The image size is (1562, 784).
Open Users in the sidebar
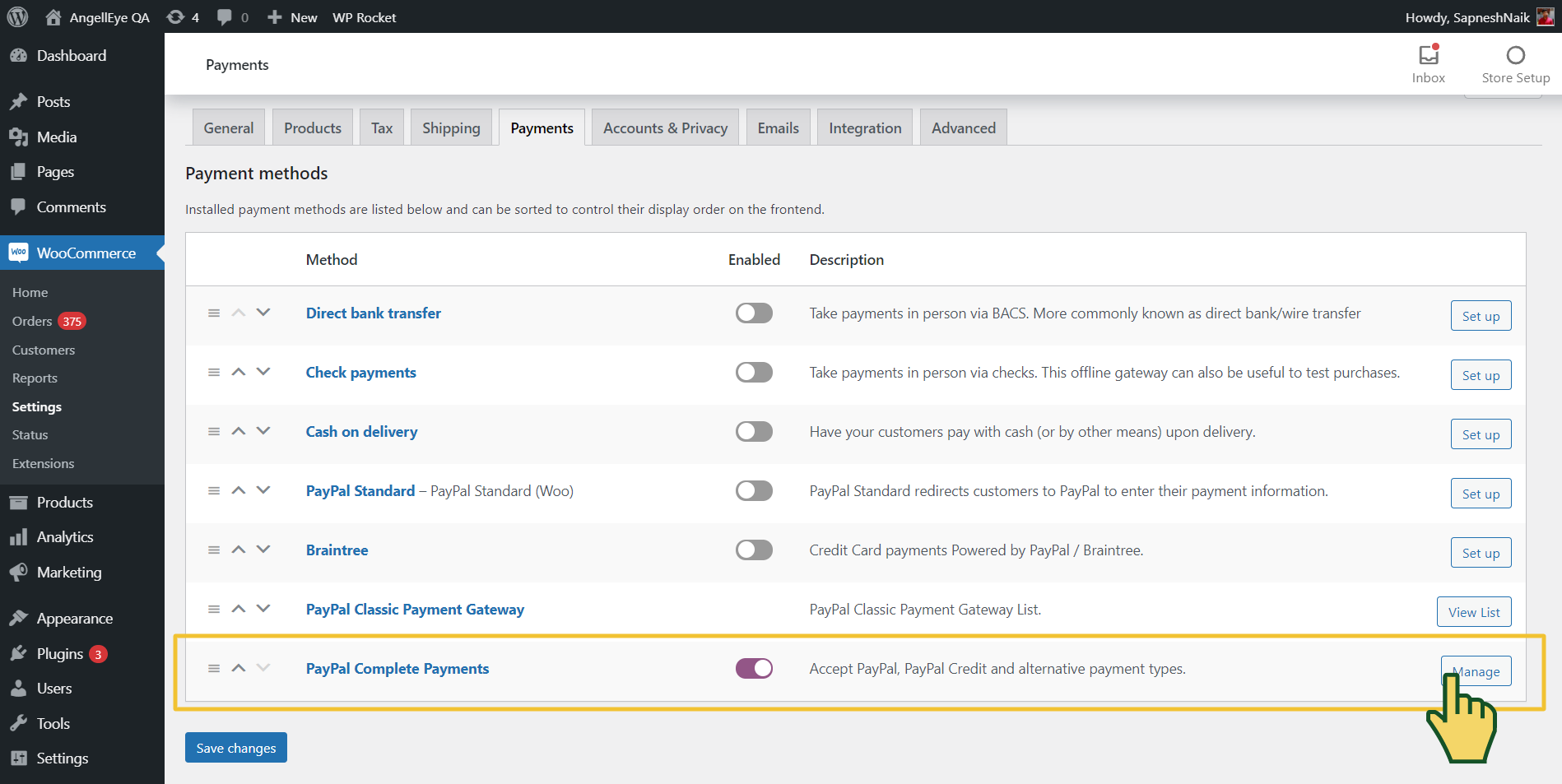(x=82, y=689)
